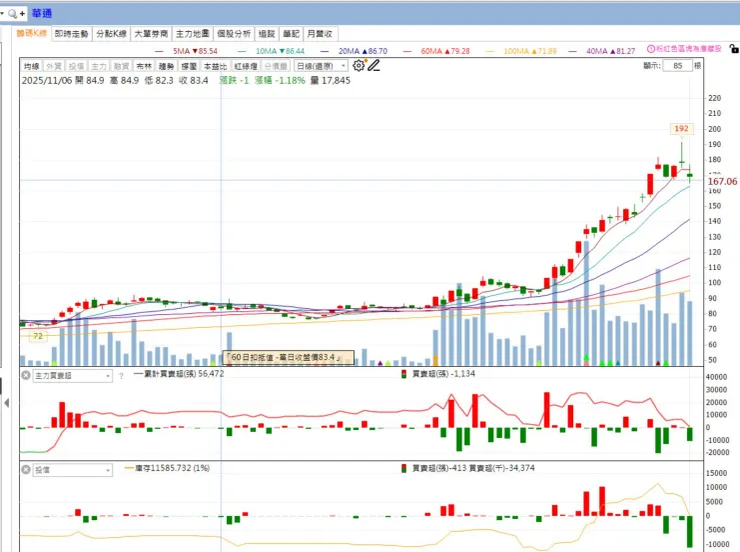Click the 2025/11/06 date readout
This screenshot has height=552, width=740.
47,80
